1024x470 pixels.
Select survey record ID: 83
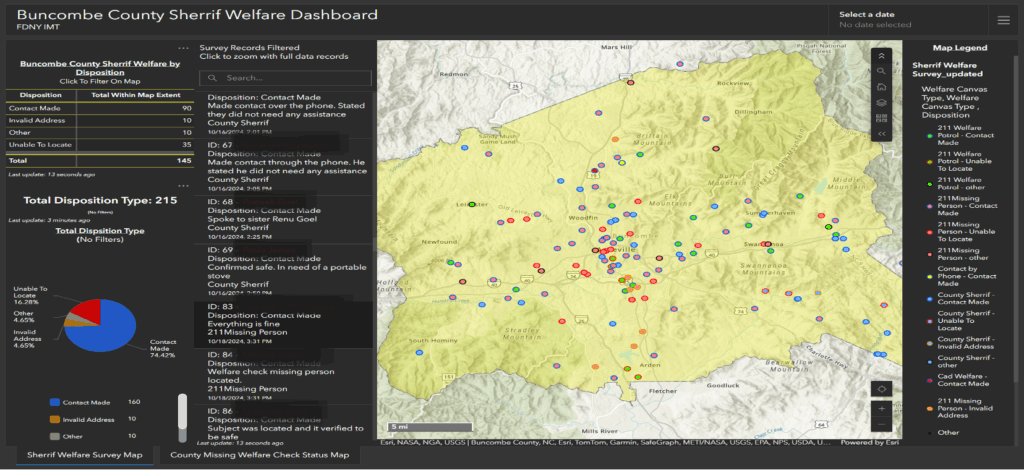[283, 324]
